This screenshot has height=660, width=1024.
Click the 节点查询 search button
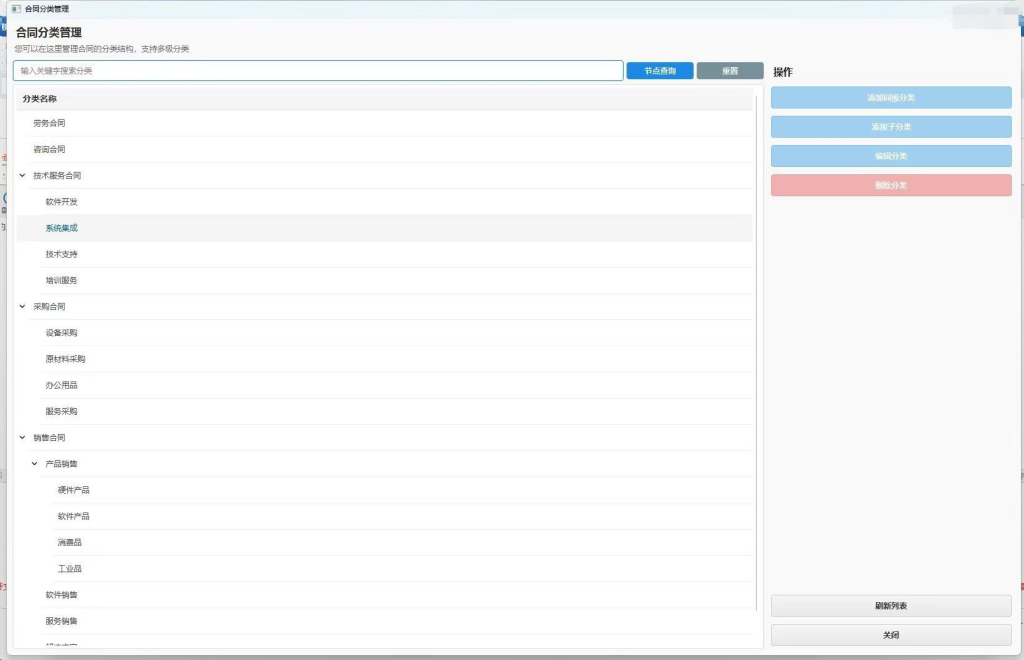660,71
